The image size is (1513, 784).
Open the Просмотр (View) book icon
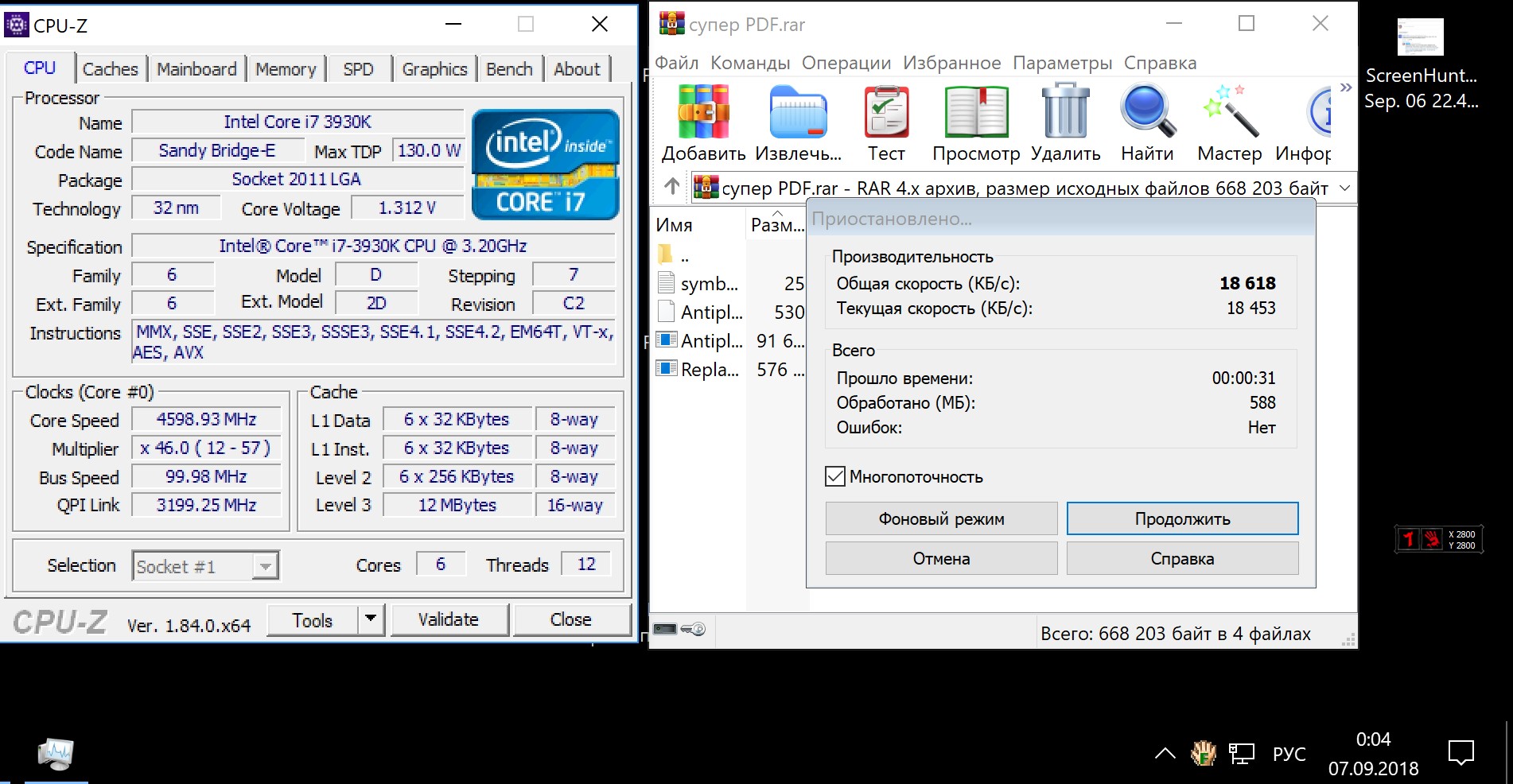point(976,112)
